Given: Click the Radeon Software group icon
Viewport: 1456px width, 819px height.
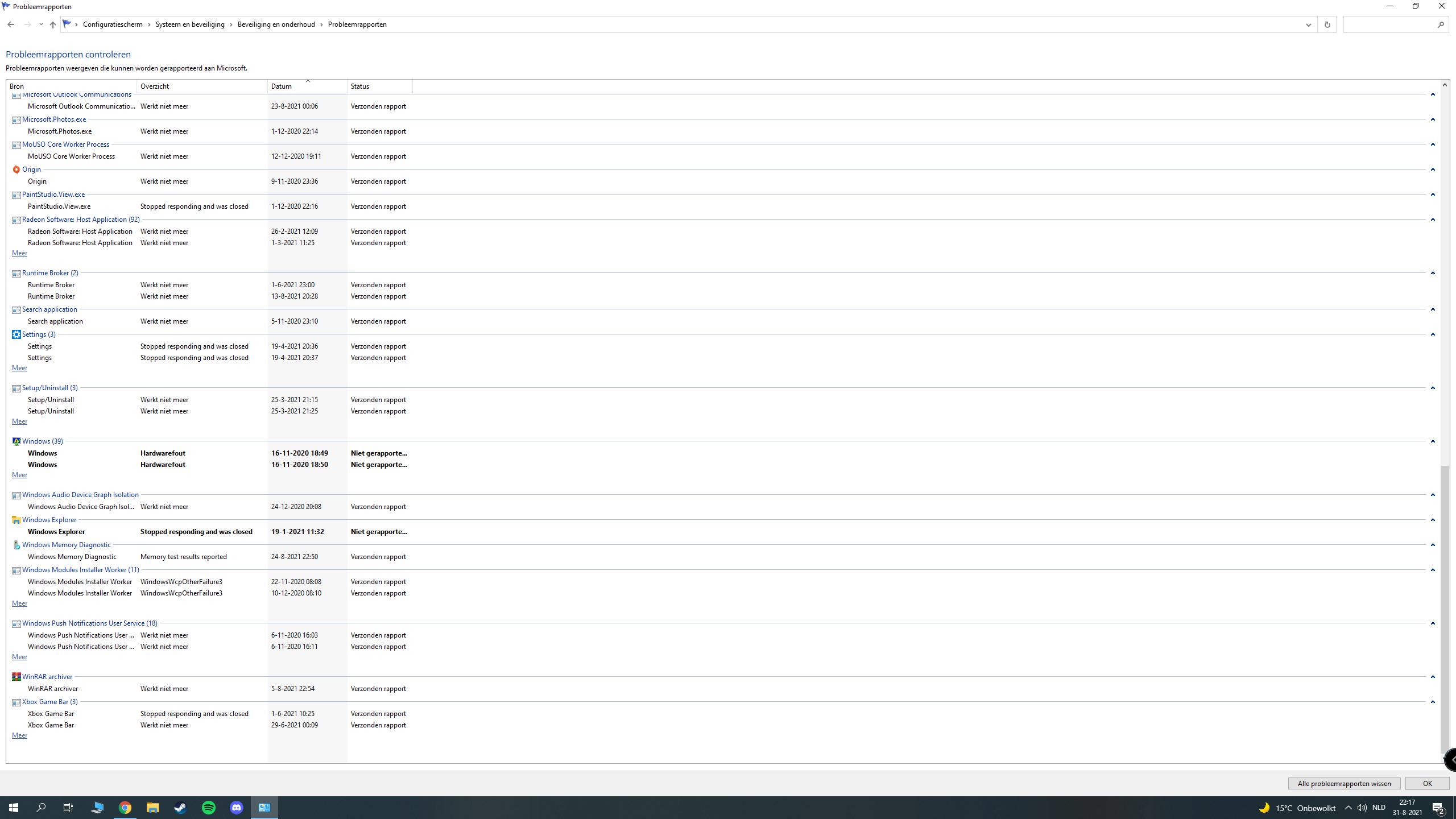Looking at the screenshot, I should pyautogui.click(x=16, y=220).
